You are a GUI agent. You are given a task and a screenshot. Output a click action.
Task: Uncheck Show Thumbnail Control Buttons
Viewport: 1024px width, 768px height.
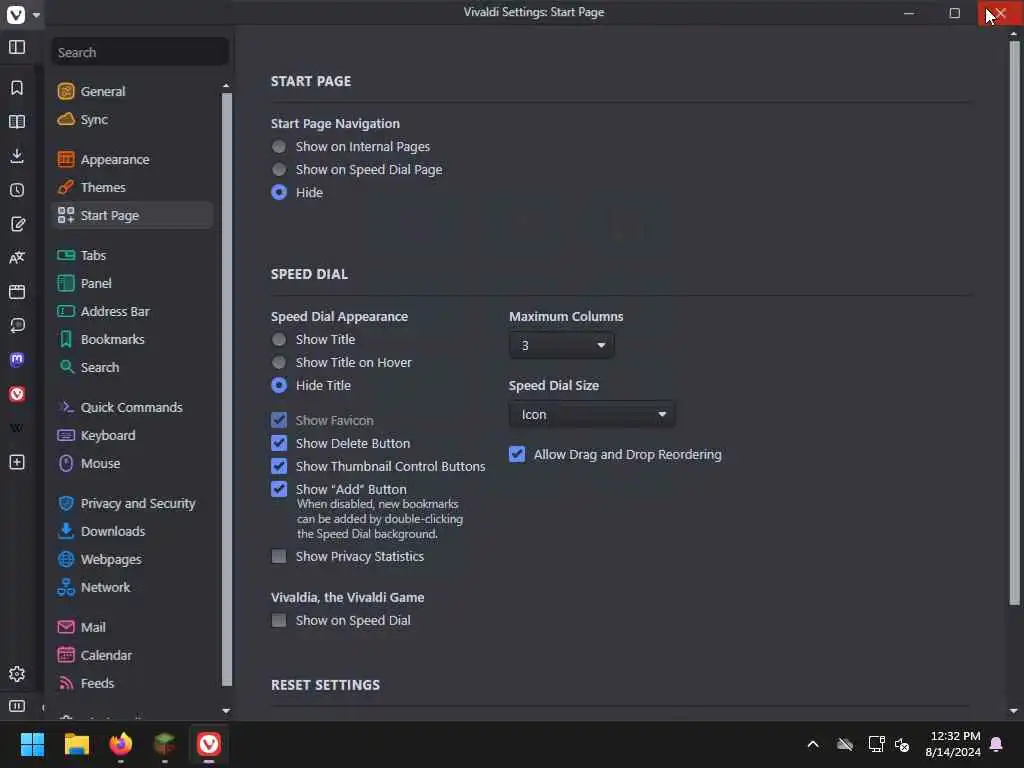click(279, 466)
